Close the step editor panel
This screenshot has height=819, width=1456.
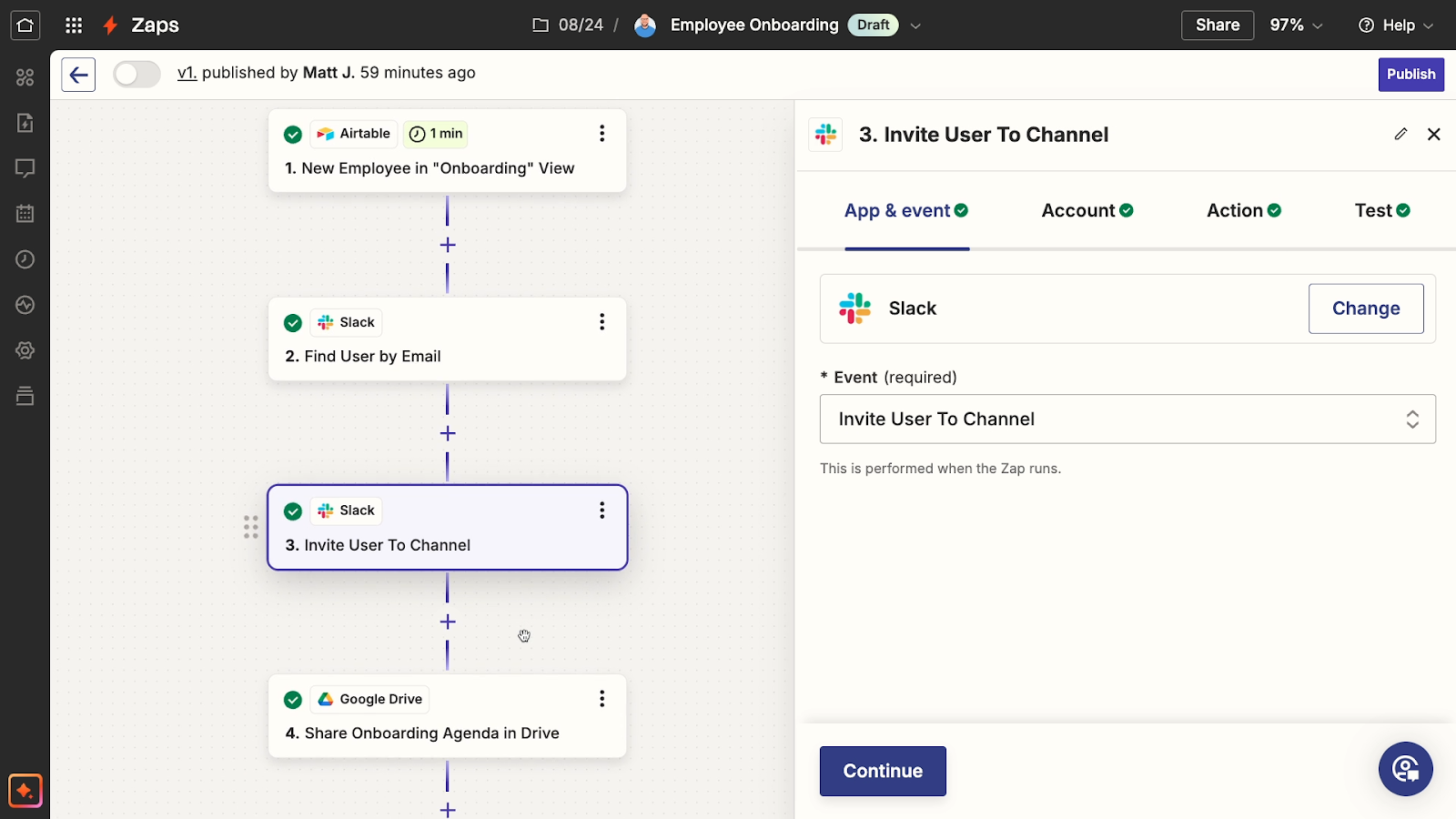1434,134
